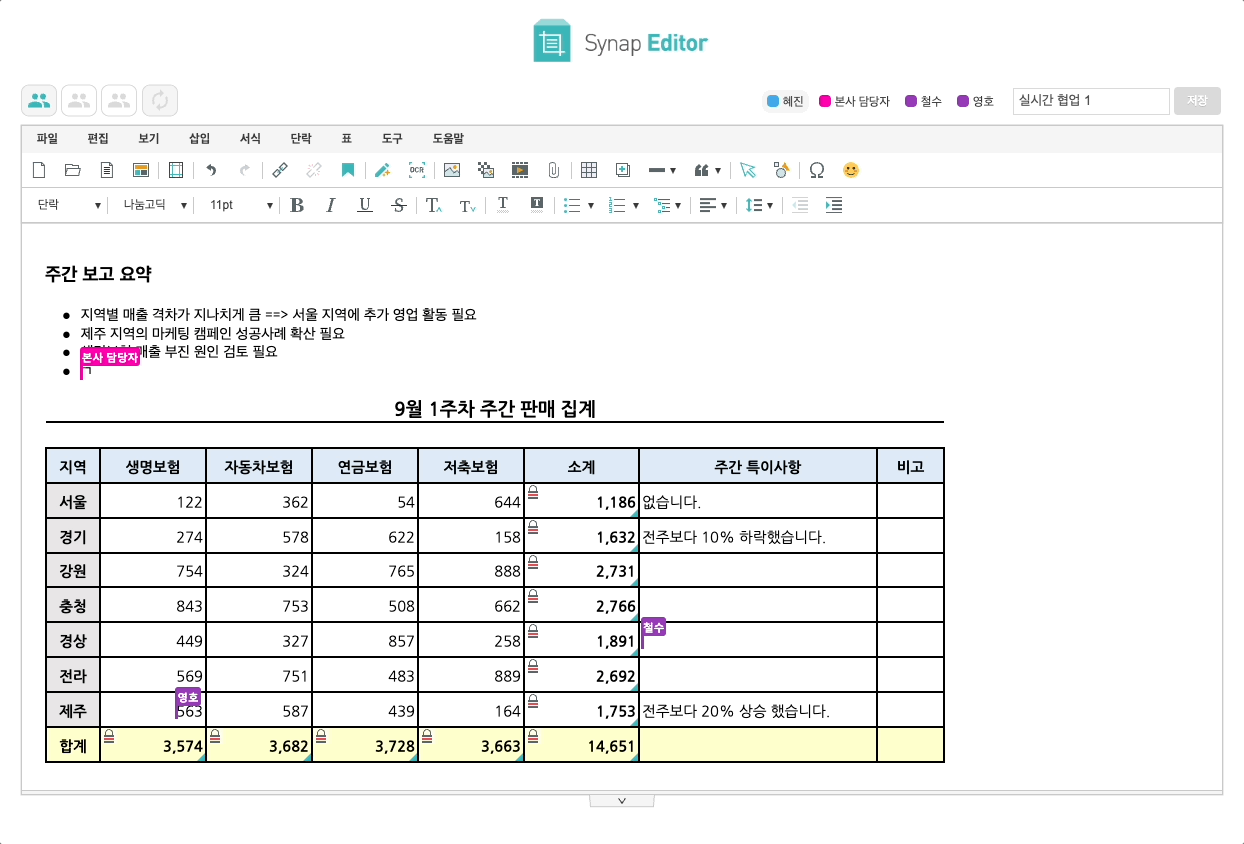Open the 11pt font size dropdown
The image size is (1244, 844).
(x=238, y=205)
